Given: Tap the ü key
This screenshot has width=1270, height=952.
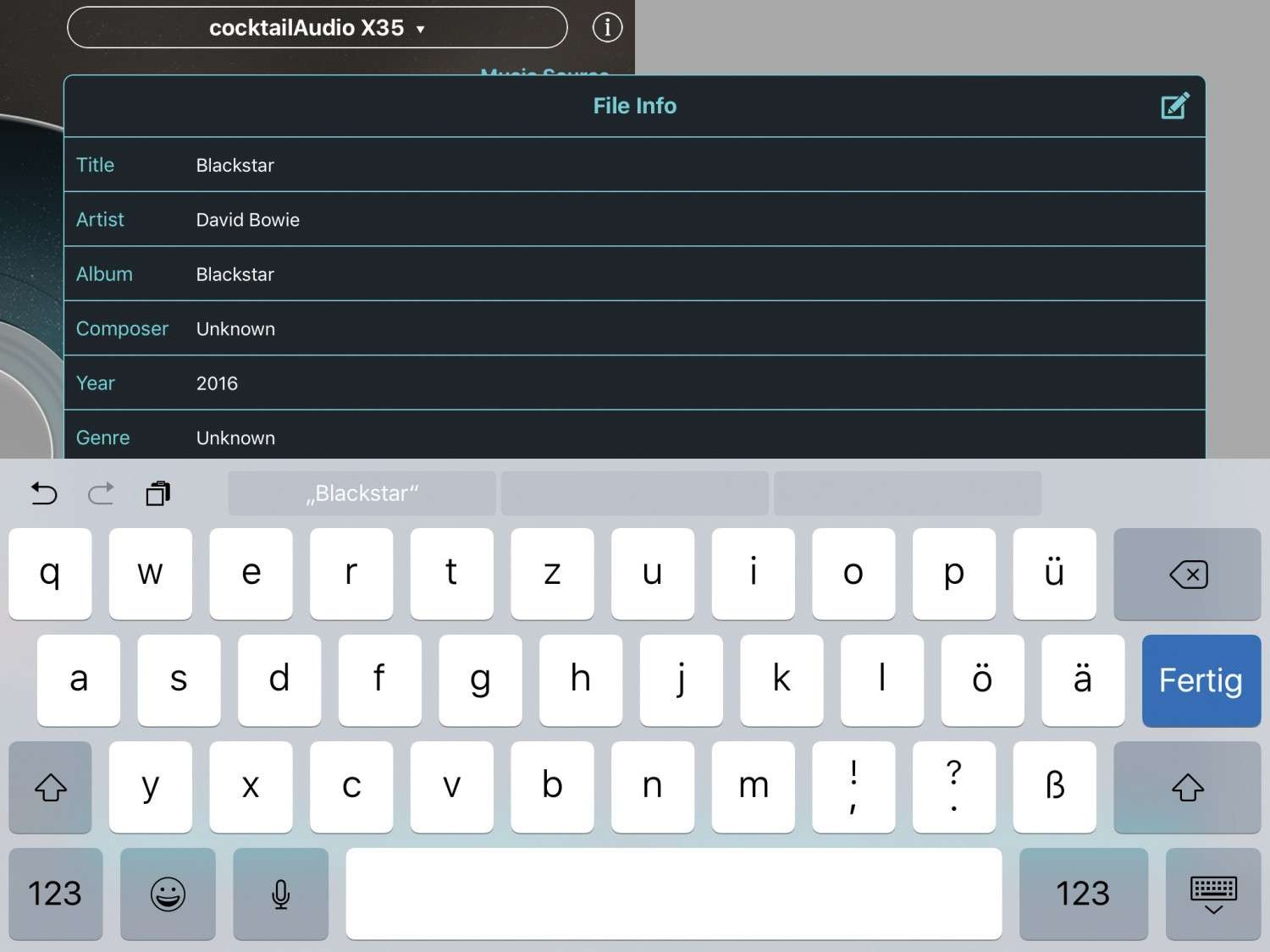Looking at the screenshot, I should tap(1055, 574).
